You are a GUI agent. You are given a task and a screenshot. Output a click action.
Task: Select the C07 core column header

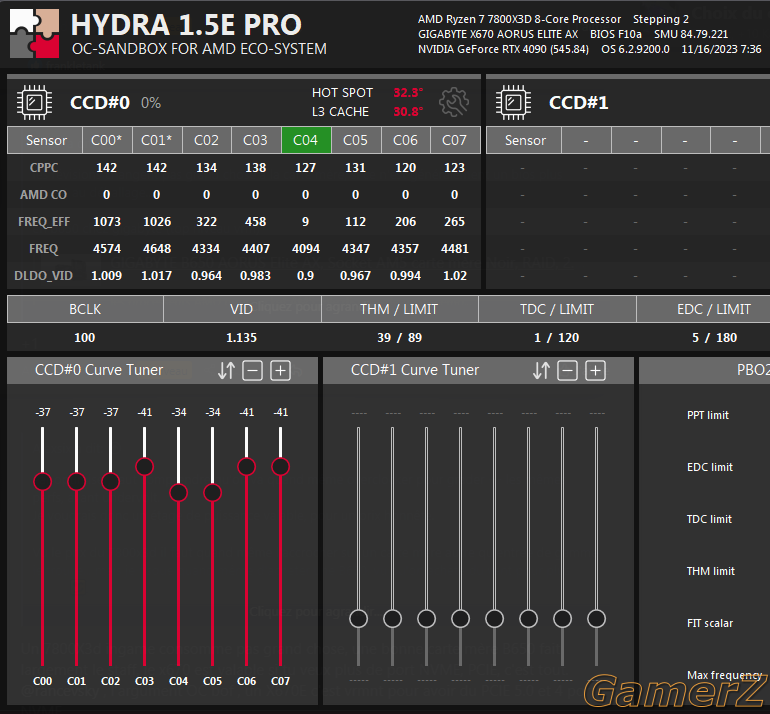pos(454,140)
